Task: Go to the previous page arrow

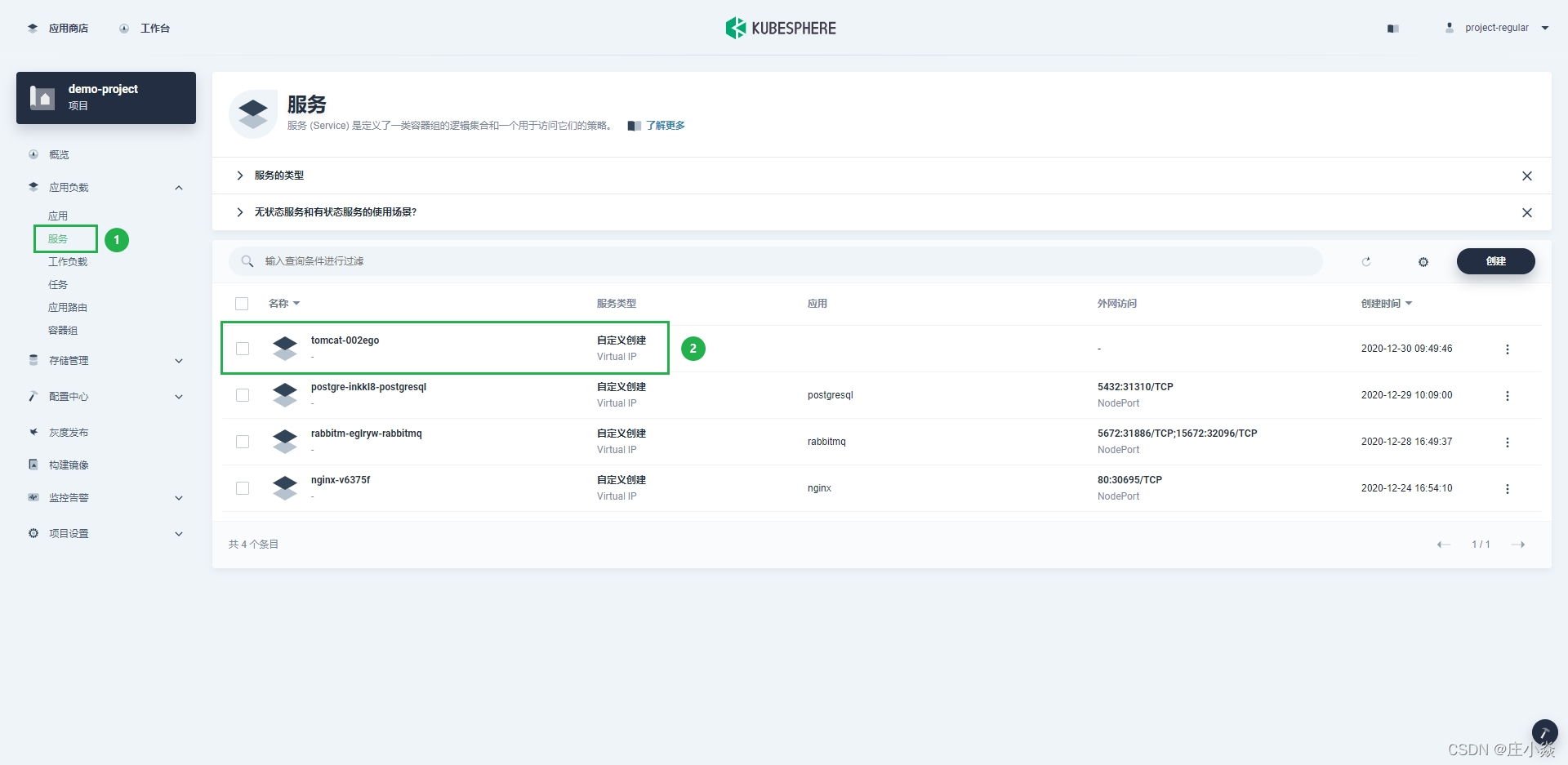Action: click(x=1444, y=545)
